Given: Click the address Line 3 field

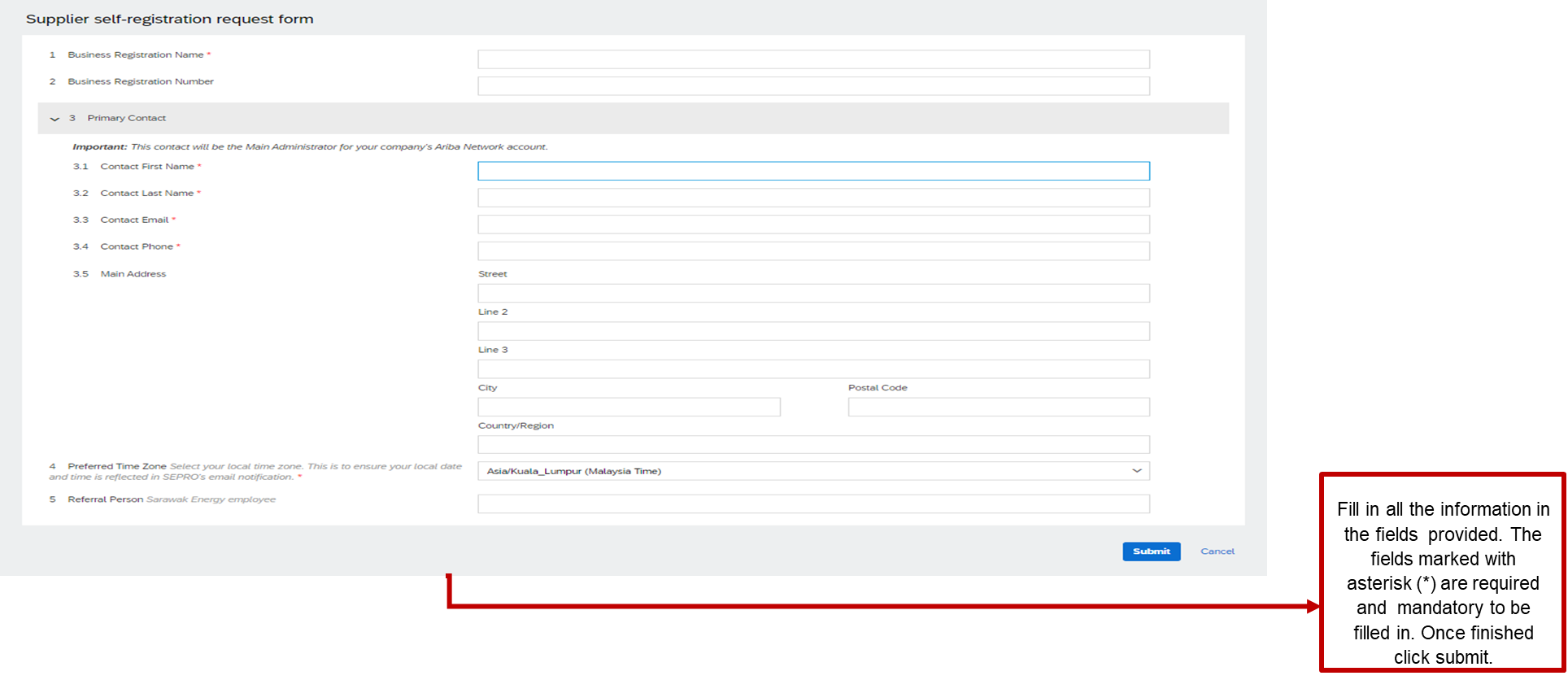Looking at the screenshot, I should point(813,369).
